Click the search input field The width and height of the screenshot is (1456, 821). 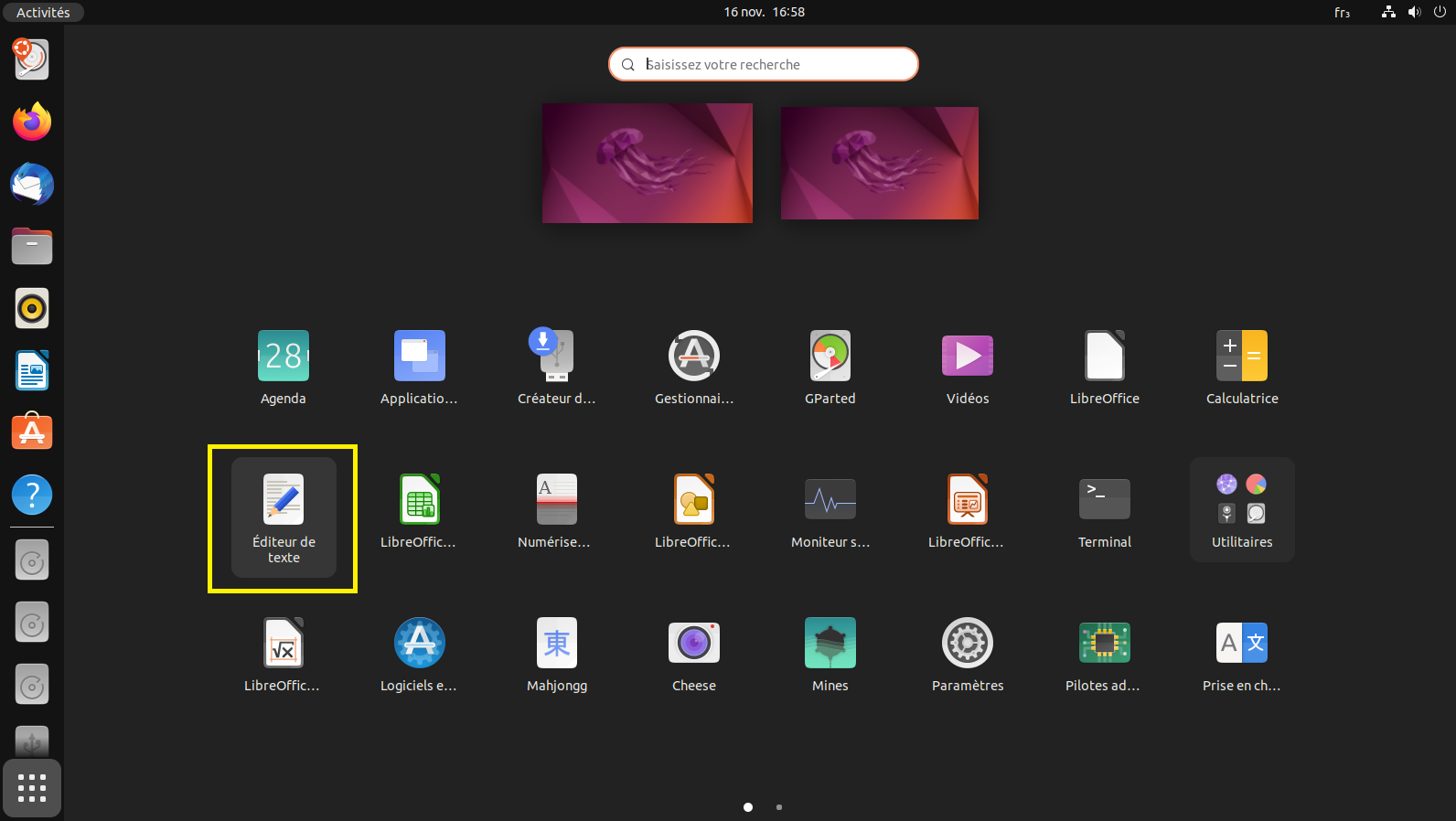point(764,64)
